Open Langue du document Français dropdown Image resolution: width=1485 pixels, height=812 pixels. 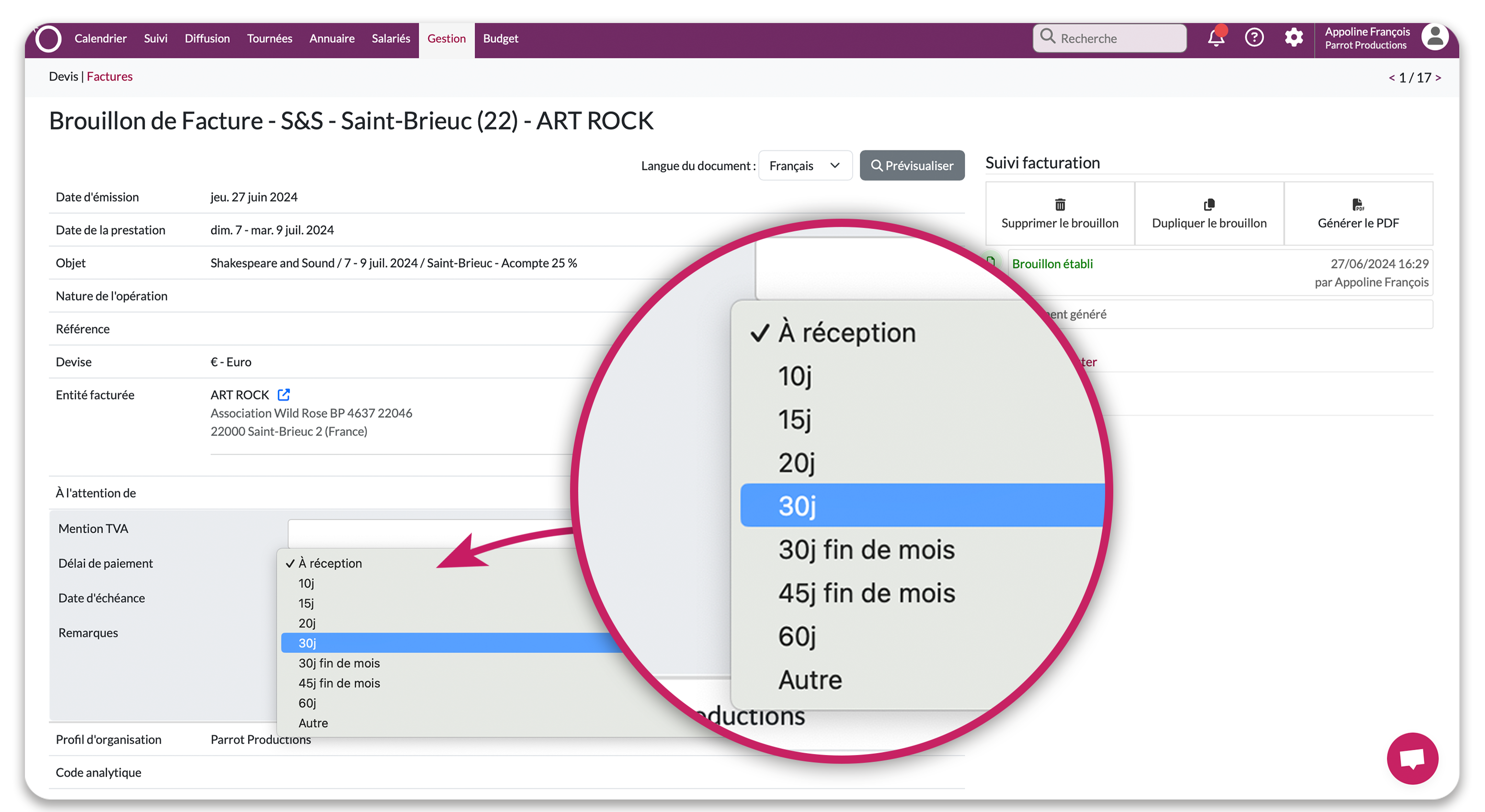(805, 165)
